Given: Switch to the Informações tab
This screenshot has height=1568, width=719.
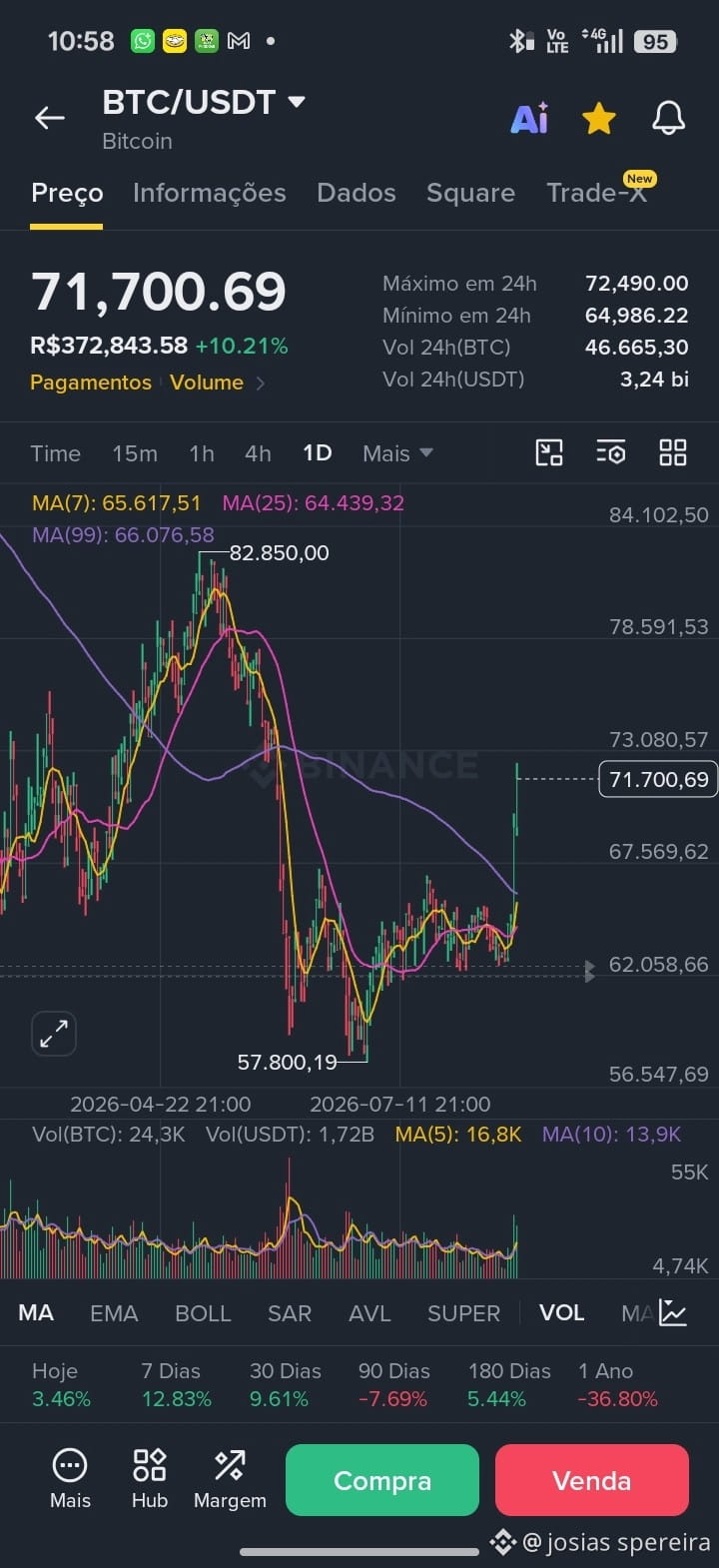Looking at the screenshot, I should (210, 193).
